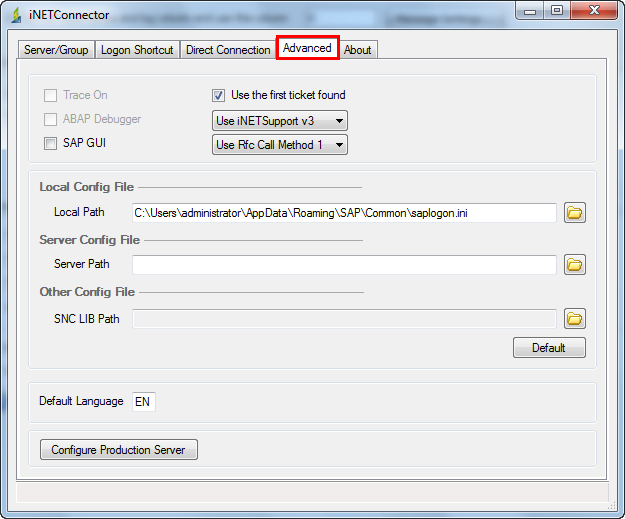This screenshot has height=519, width=625.
Task: Select the About tab
Action: tap(357, 50)
